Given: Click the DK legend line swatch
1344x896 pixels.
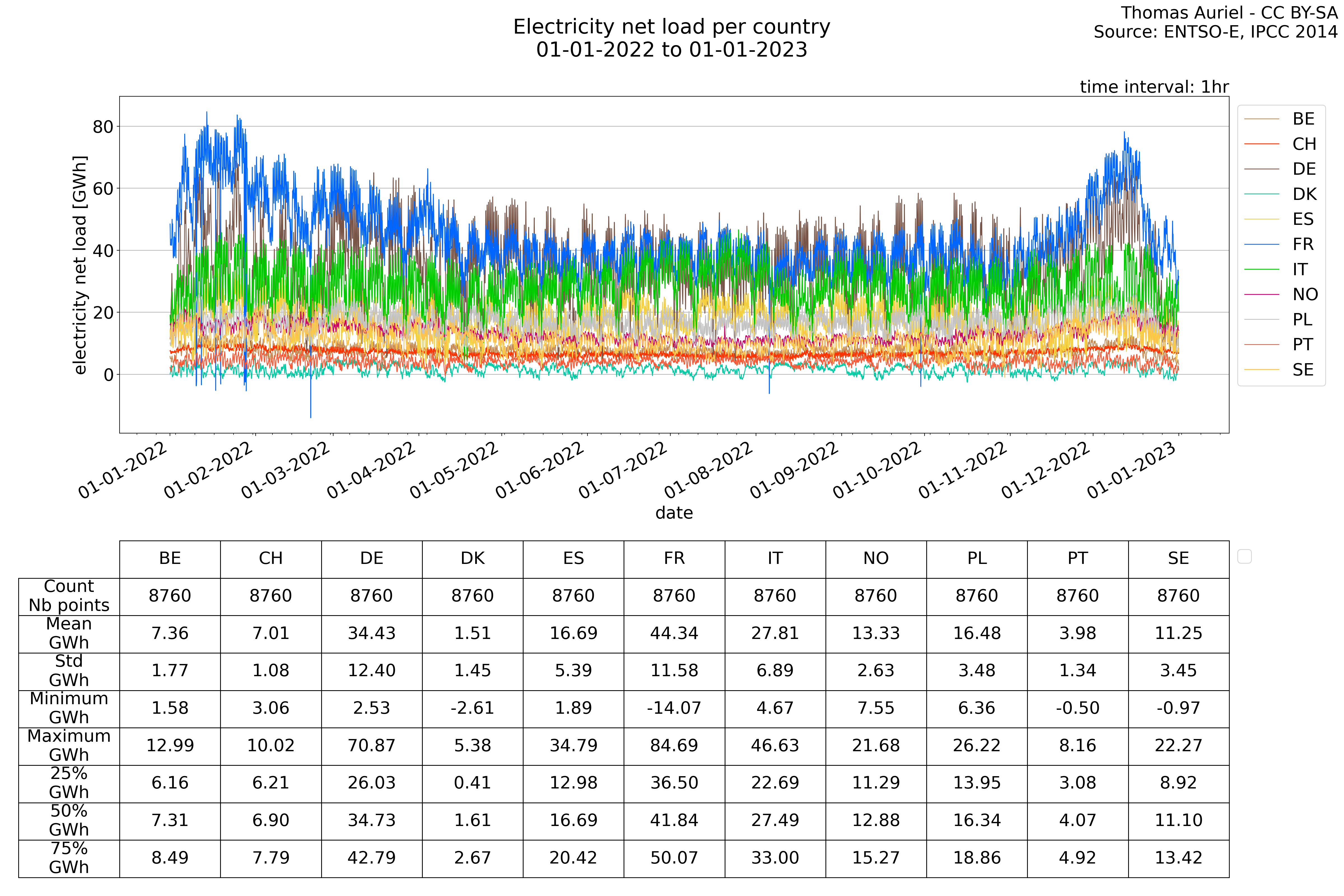Looking at the screenshot, I should (x=1261, y=194).
